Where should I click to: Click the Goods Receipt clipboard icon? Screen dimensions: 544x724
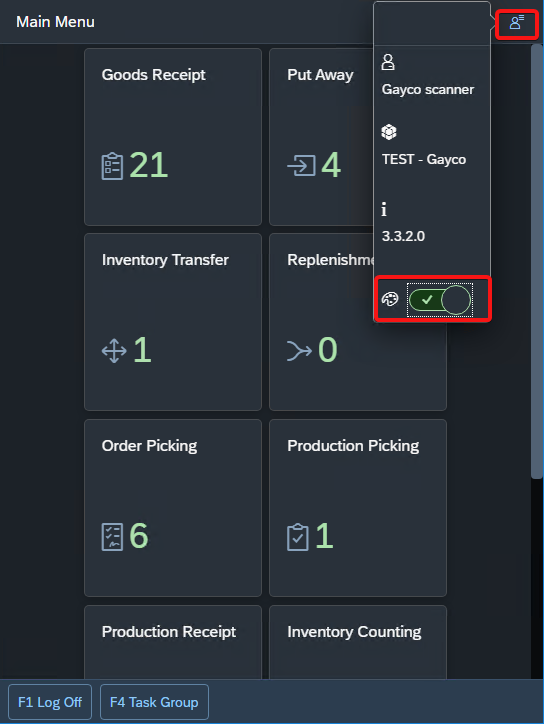click(112, 166)
